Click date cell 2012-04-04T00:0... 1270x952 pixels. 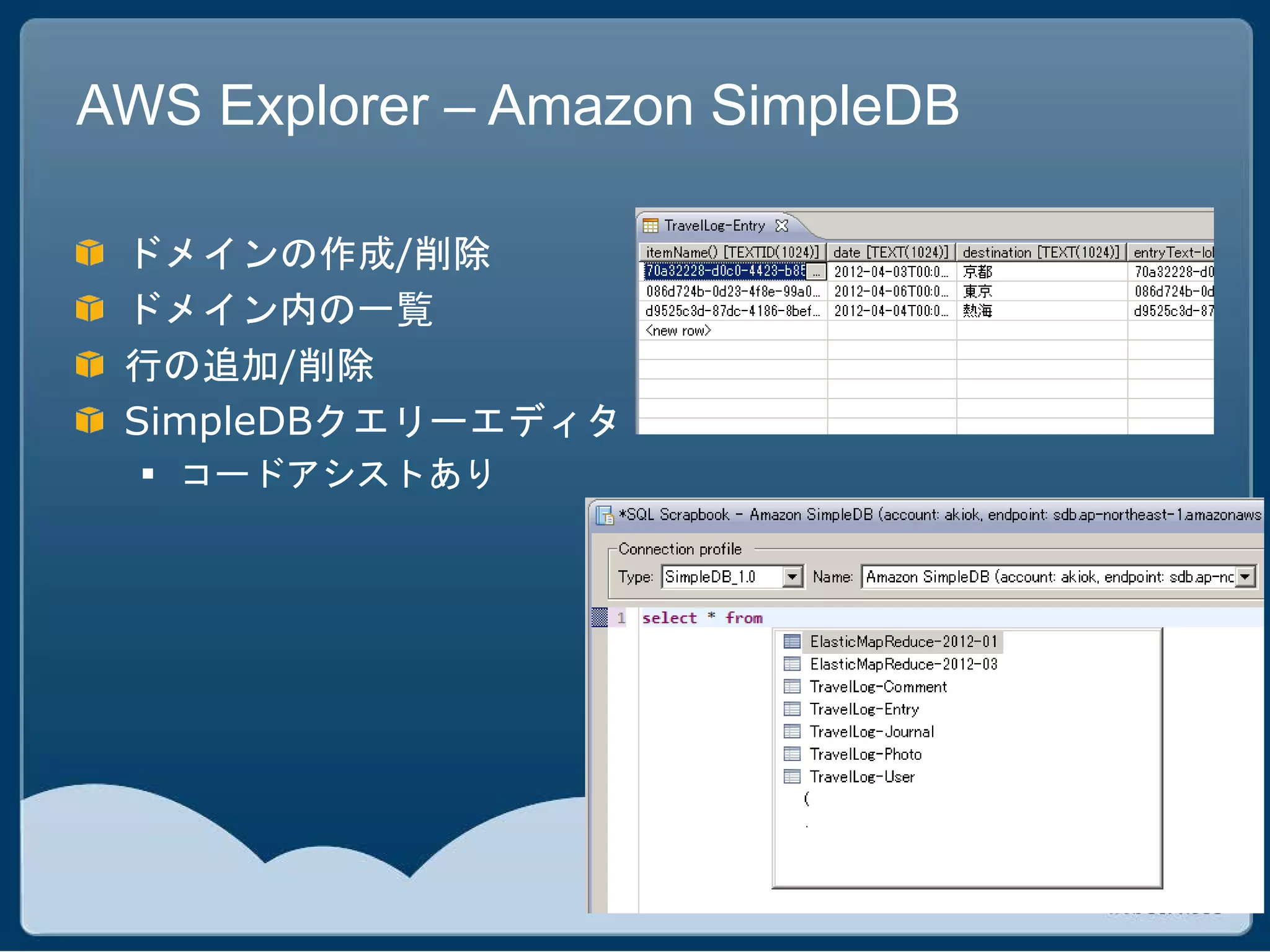coord(891,311)
